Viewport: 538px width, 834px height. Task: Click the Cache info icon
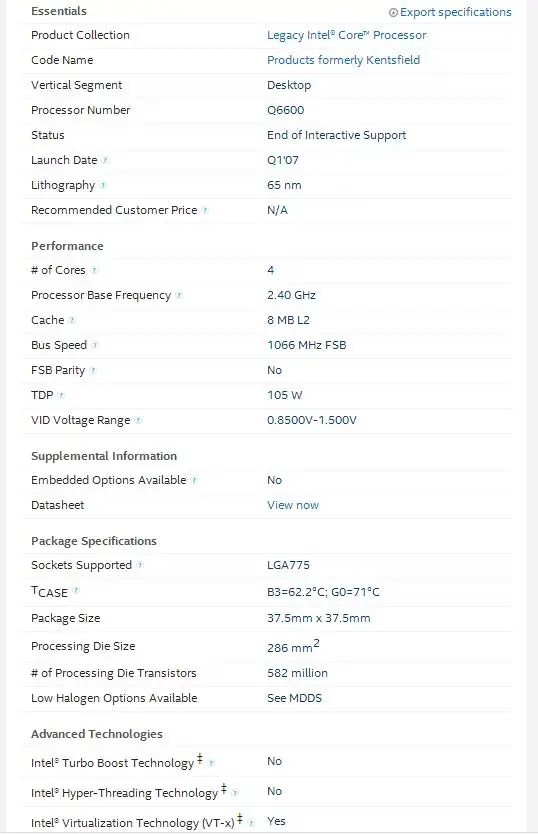click(72, 320)
